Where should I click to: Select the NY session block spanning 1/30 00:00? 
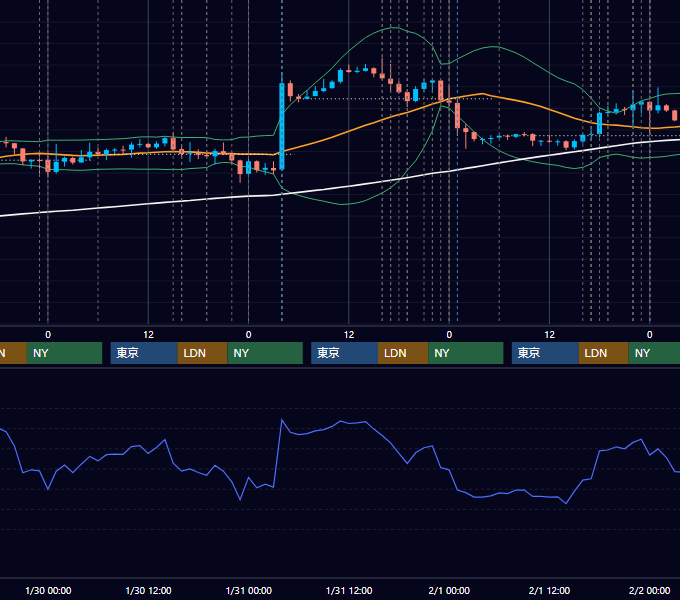[64, 353]
